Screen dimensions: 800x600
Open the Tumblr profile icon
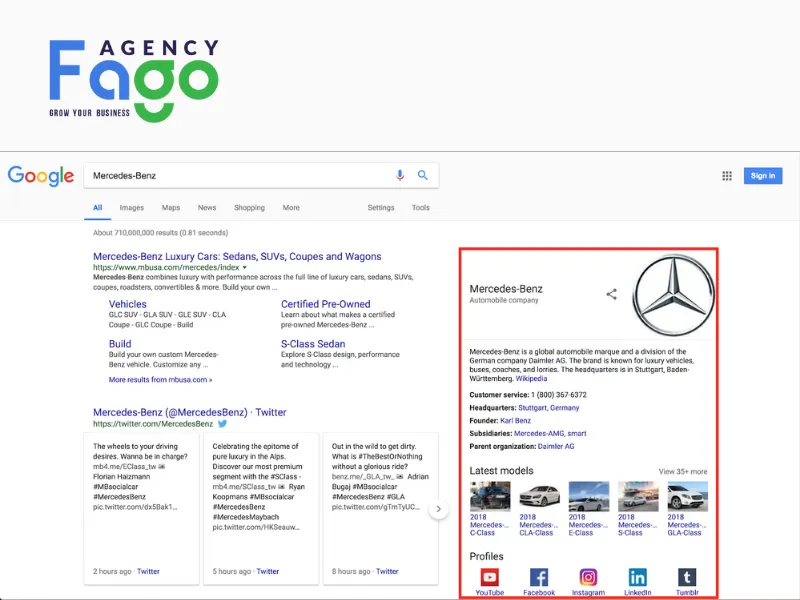click(x=687, y=577)
